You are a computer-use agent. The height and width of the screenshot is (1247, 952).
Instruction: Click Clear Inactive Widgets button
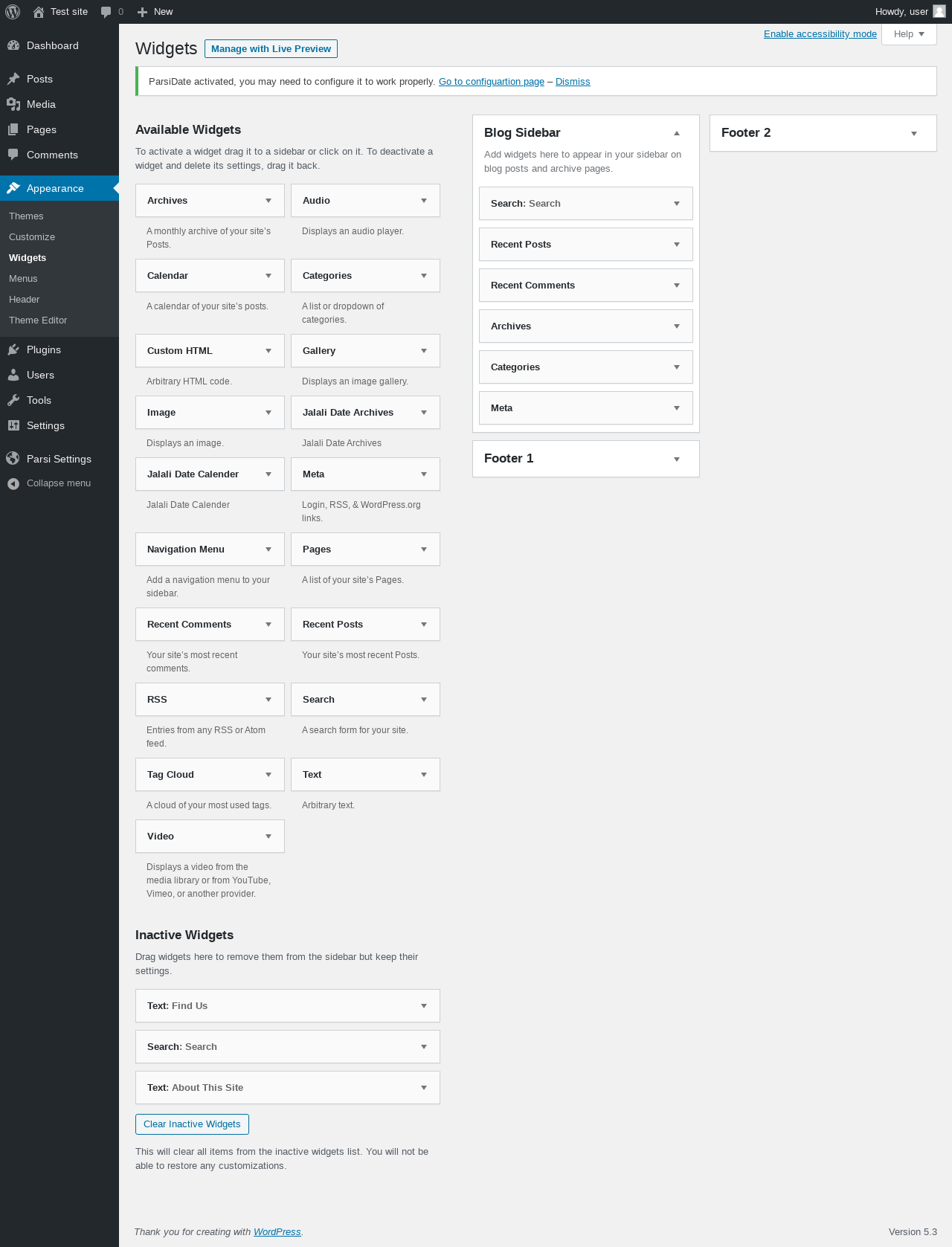pos(192,1124)
